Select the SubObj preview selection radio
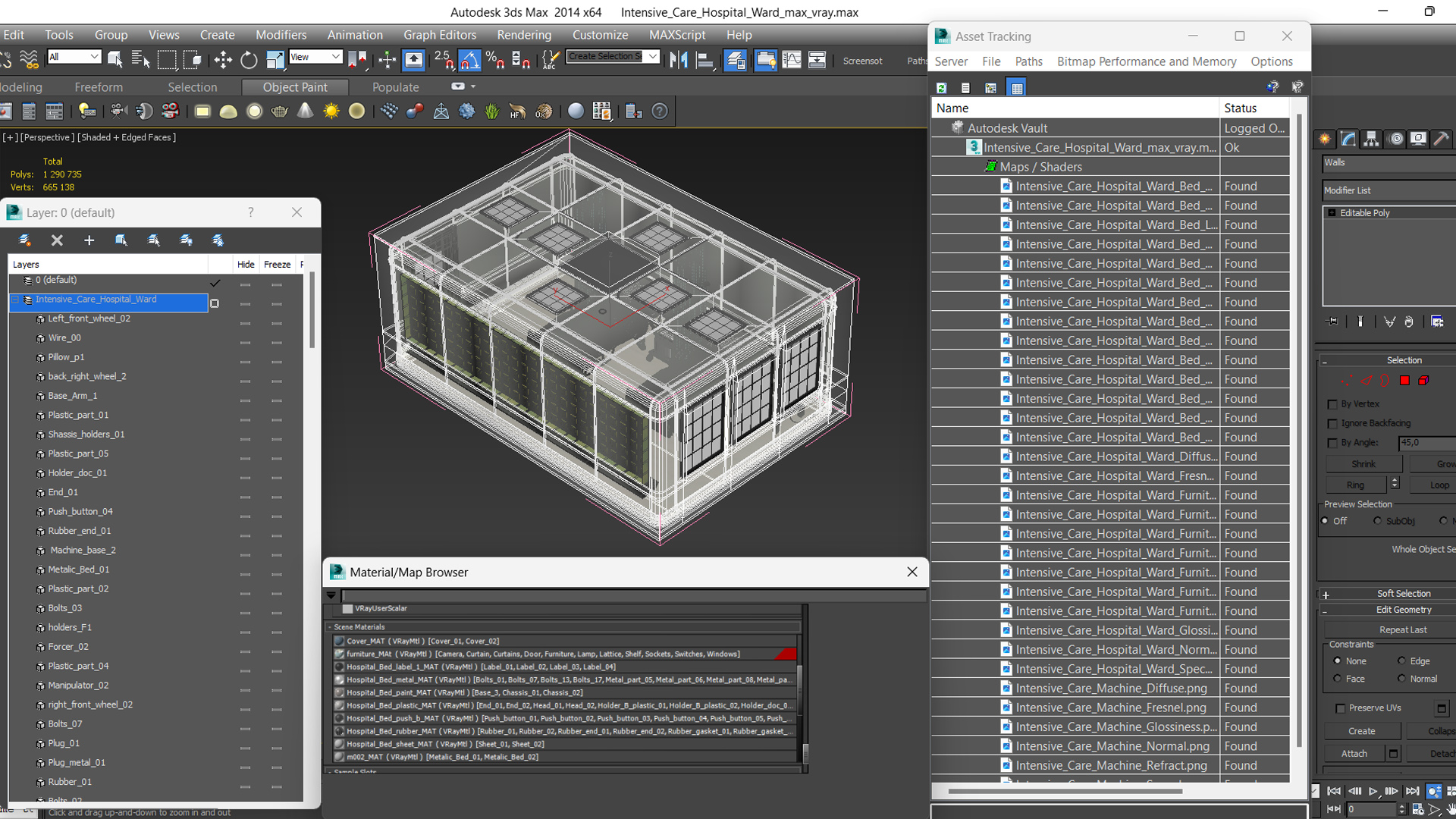 click(x=1378, y=521)
